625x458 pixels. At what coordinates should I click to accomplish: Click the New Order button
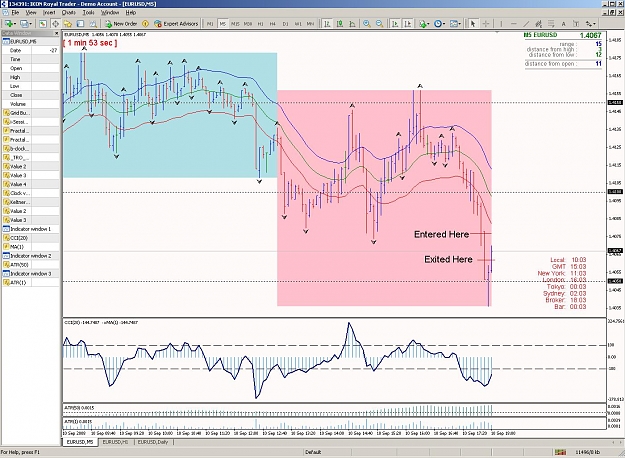(121, 24)
